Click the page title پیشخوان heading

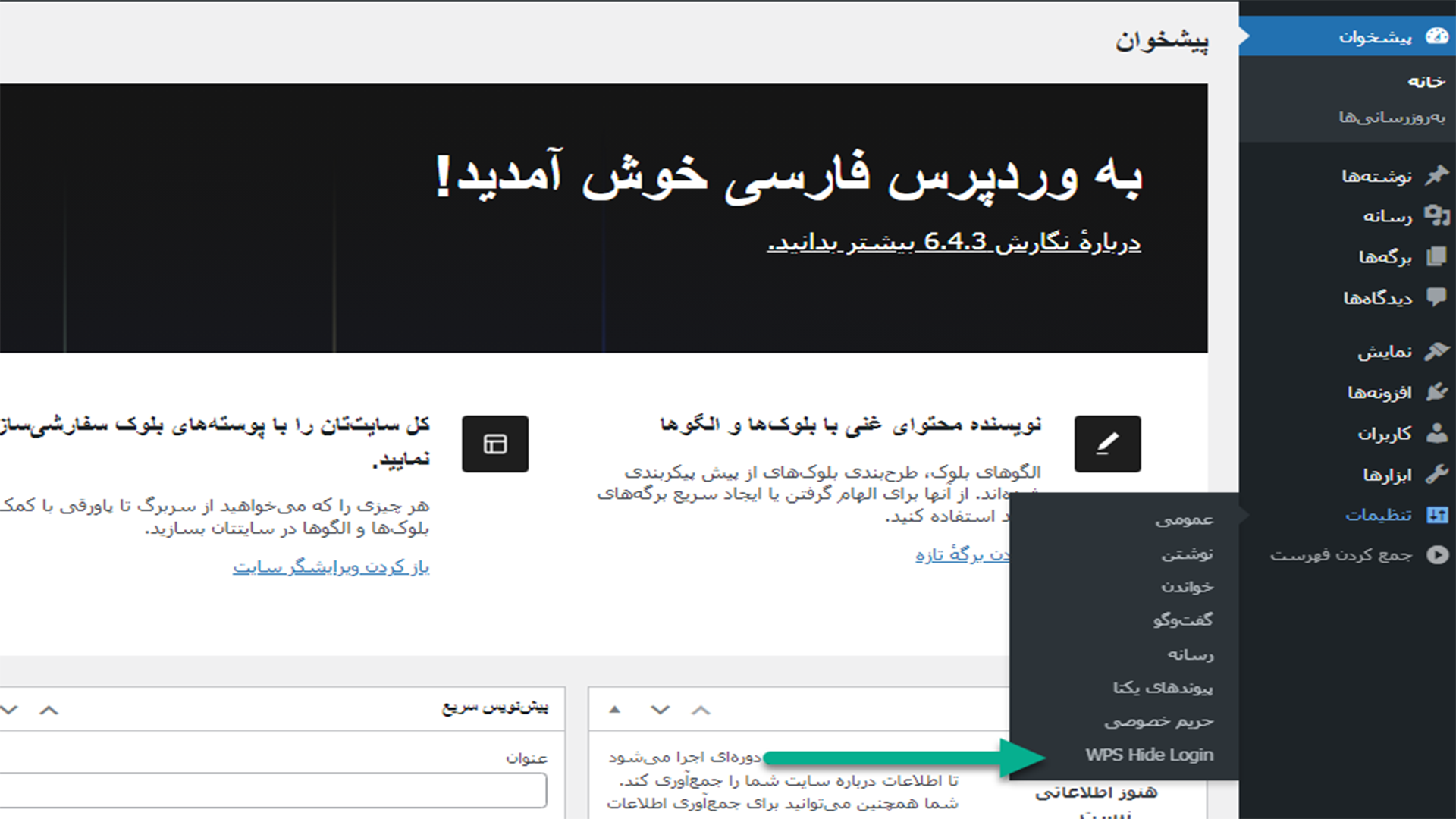(x=1162, y=40)
